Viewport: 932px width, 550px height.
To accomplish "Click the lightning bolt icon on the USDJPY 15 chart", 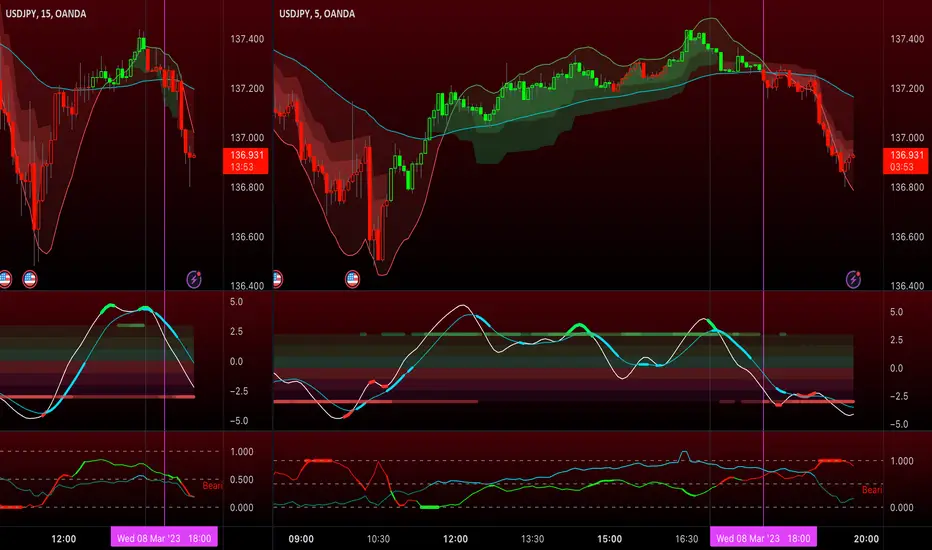I will [194, 279].
